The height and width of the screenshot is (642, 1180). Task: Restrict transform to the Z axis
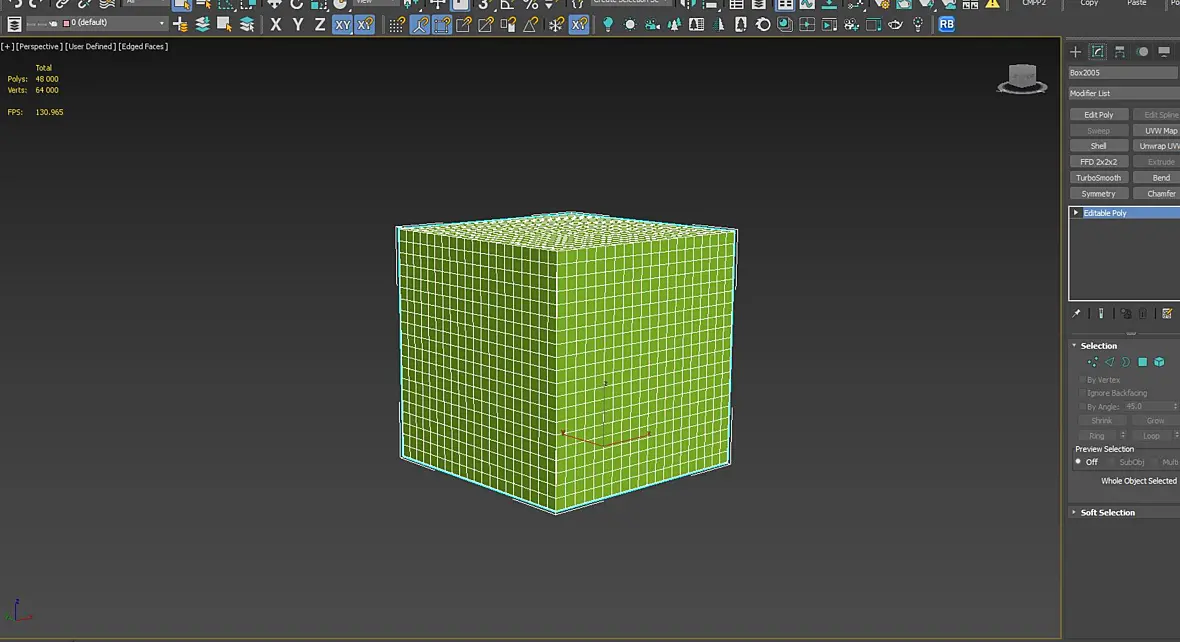(320, 25)
